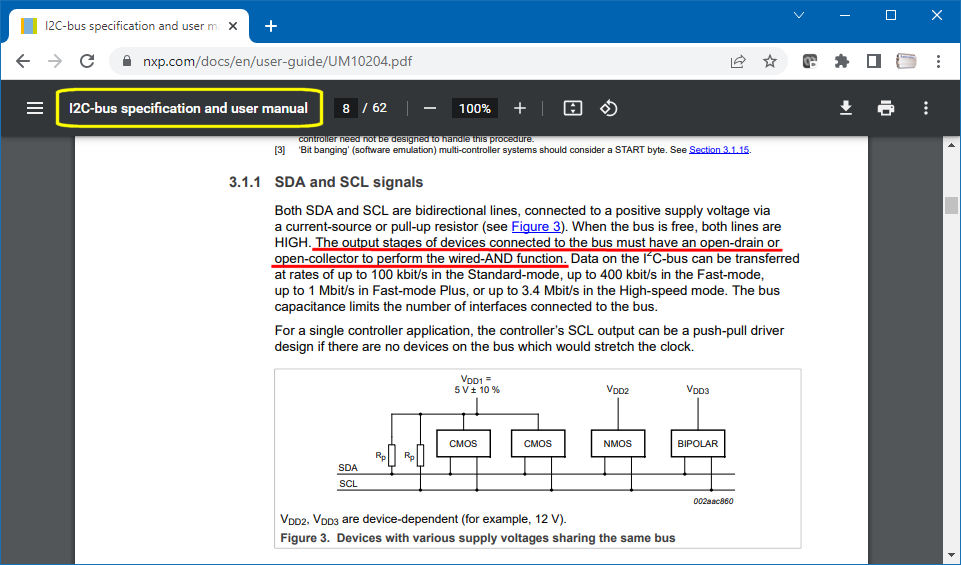Click the BIPOLAR block in Figure 3
961x565 pixels.
[698, 444]
